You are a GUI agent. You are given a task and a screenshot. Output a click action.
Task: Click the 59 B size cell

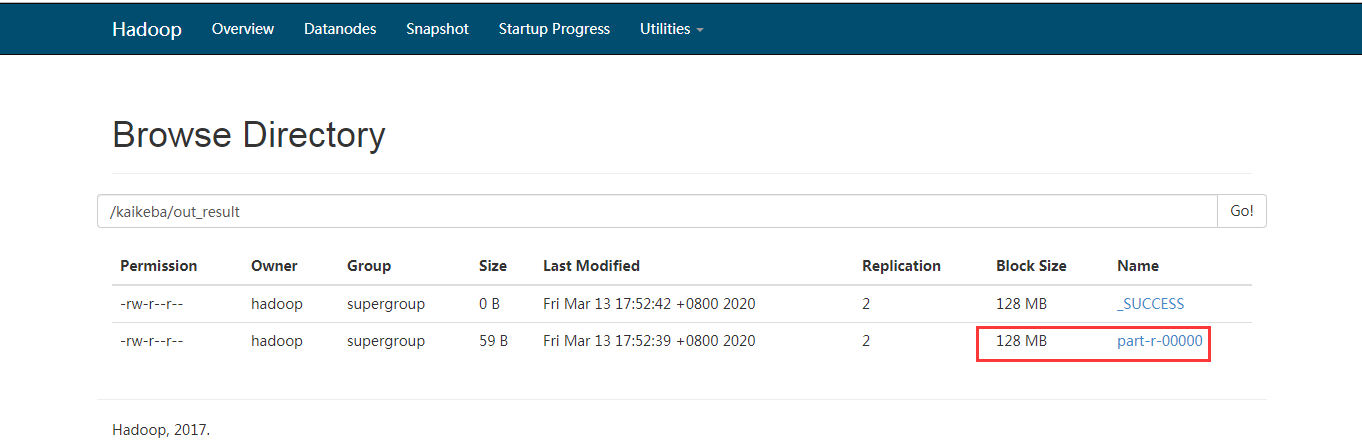click(494, 341)
